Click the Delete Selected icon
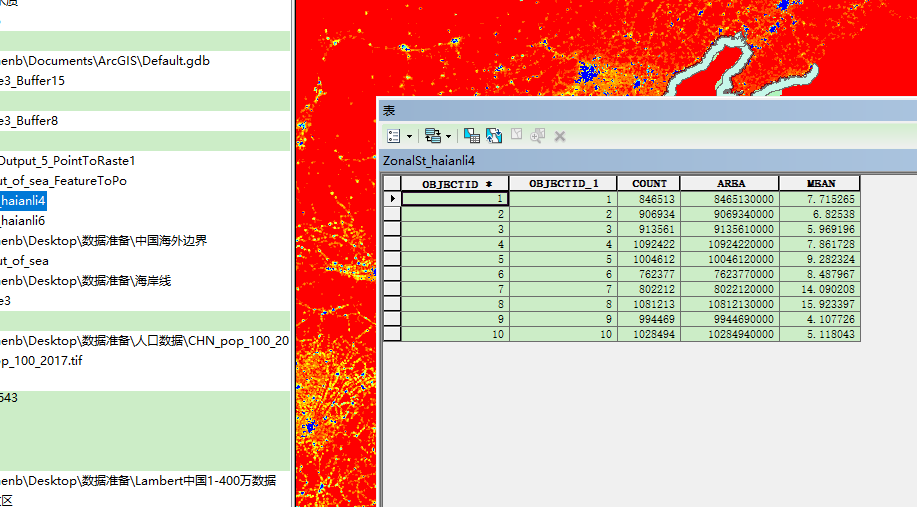Viewport: 917px width, 507px height. (x=560, y=136)
